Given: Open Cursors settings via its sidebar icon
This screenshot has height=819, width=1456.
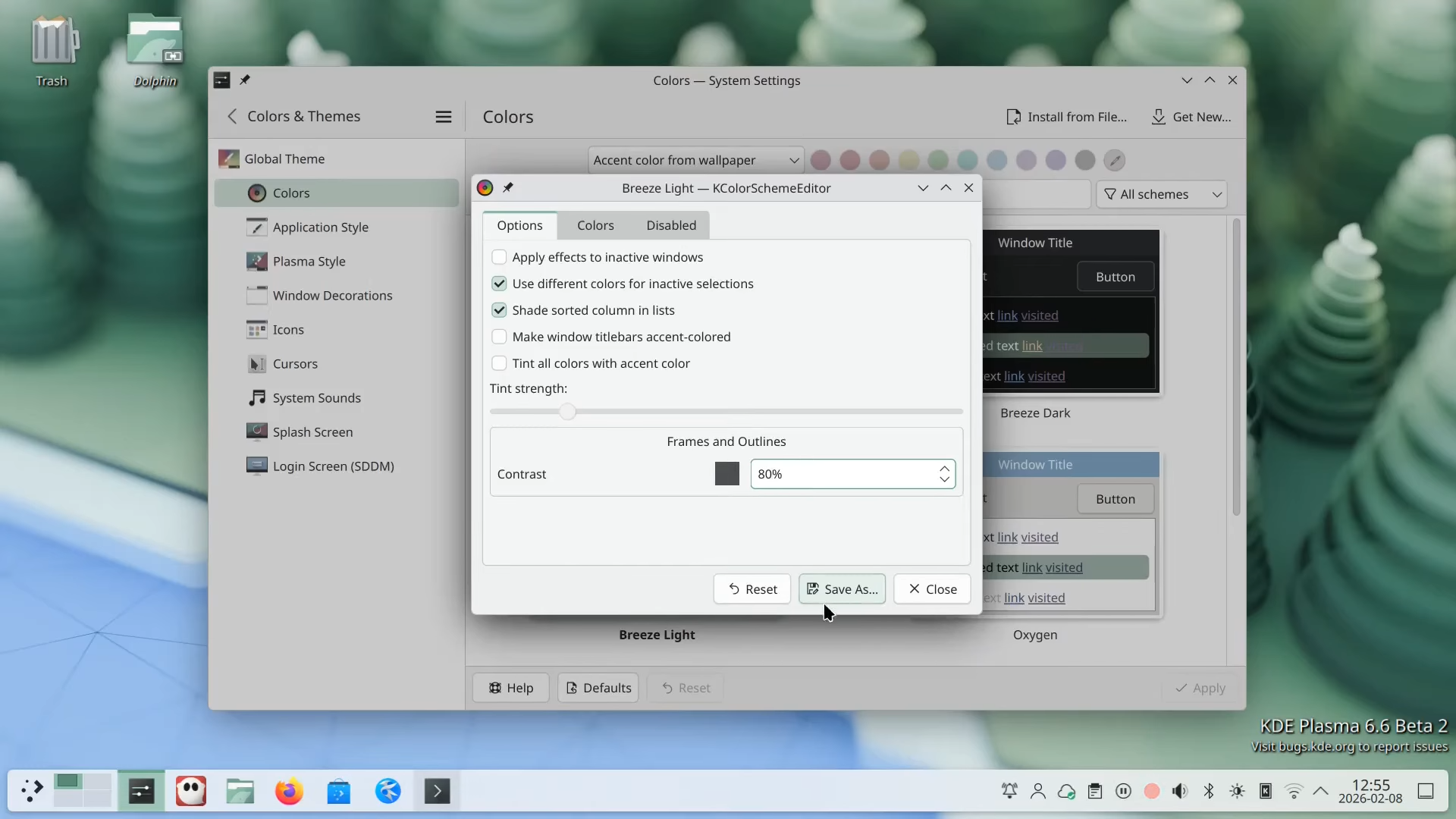Looking at the screenshot, I should click(256, 364).
